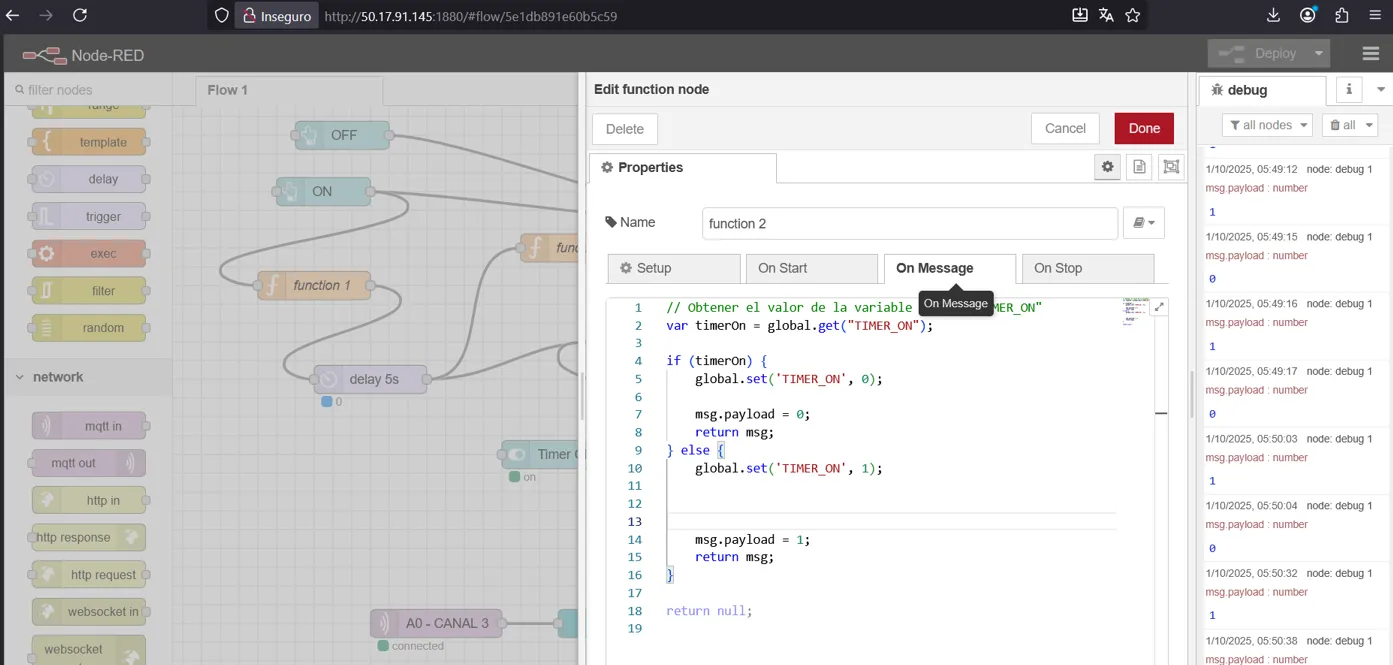Click the Cancel button

click(1064, 128)
